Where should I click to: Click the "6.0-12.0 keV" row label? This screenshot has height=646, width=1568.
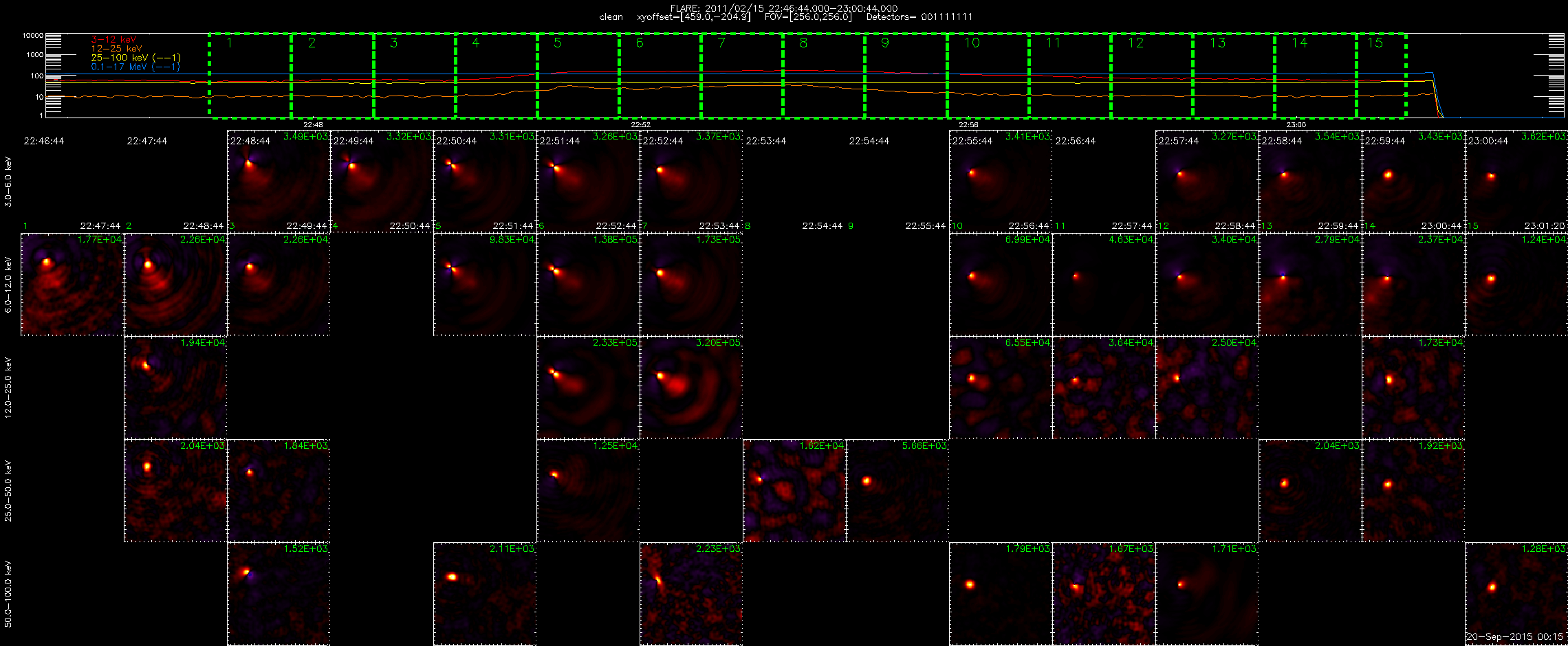click(x=8, y=285)
